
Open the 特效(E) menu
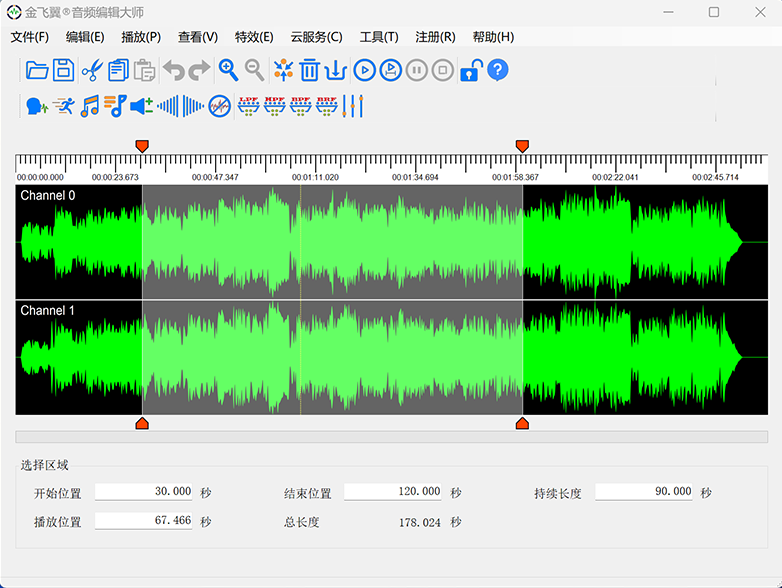tap(254, 37)
